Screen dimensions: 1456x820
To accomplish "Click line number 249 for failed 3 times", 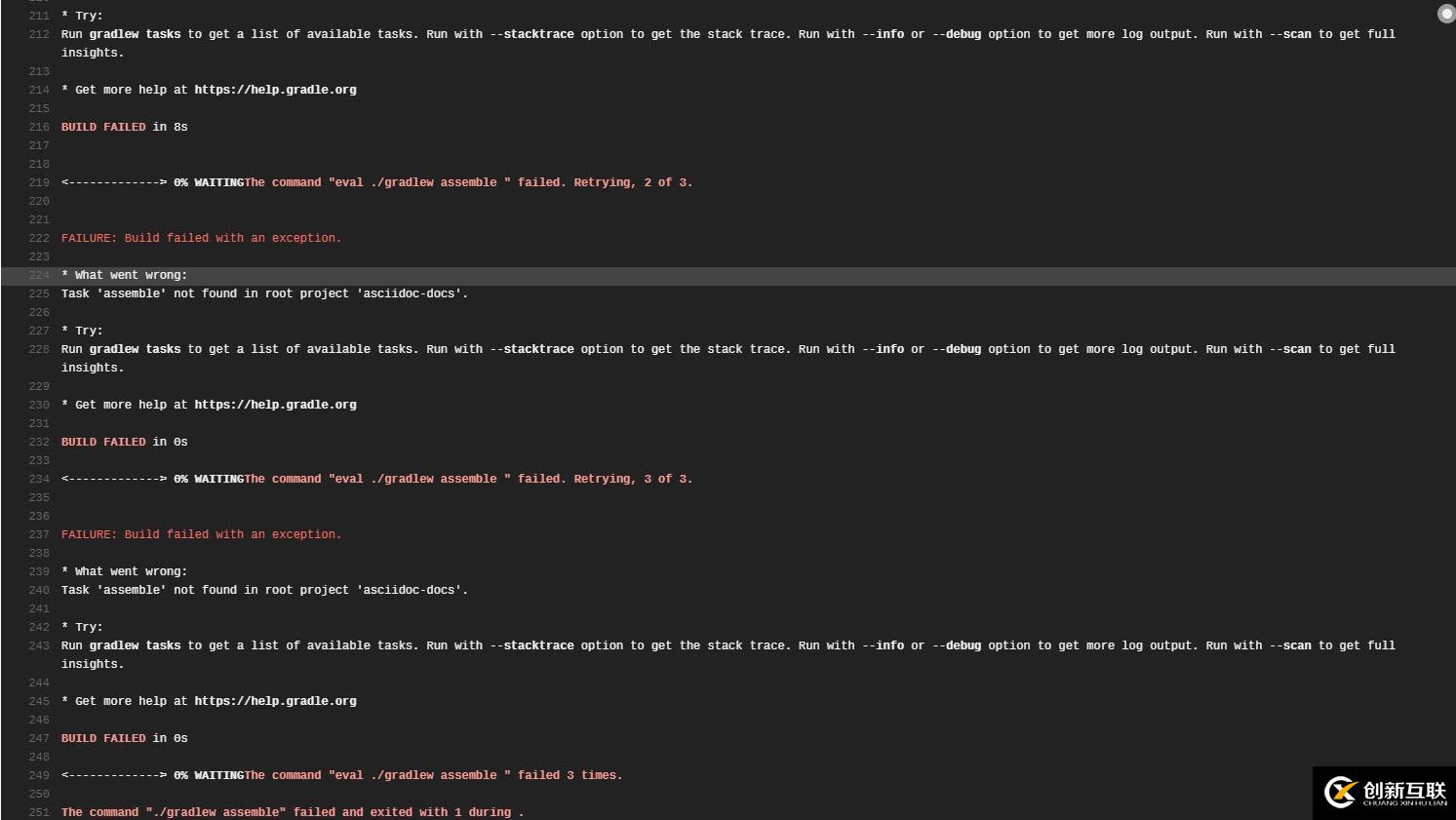I will click(x=39, y=775).
